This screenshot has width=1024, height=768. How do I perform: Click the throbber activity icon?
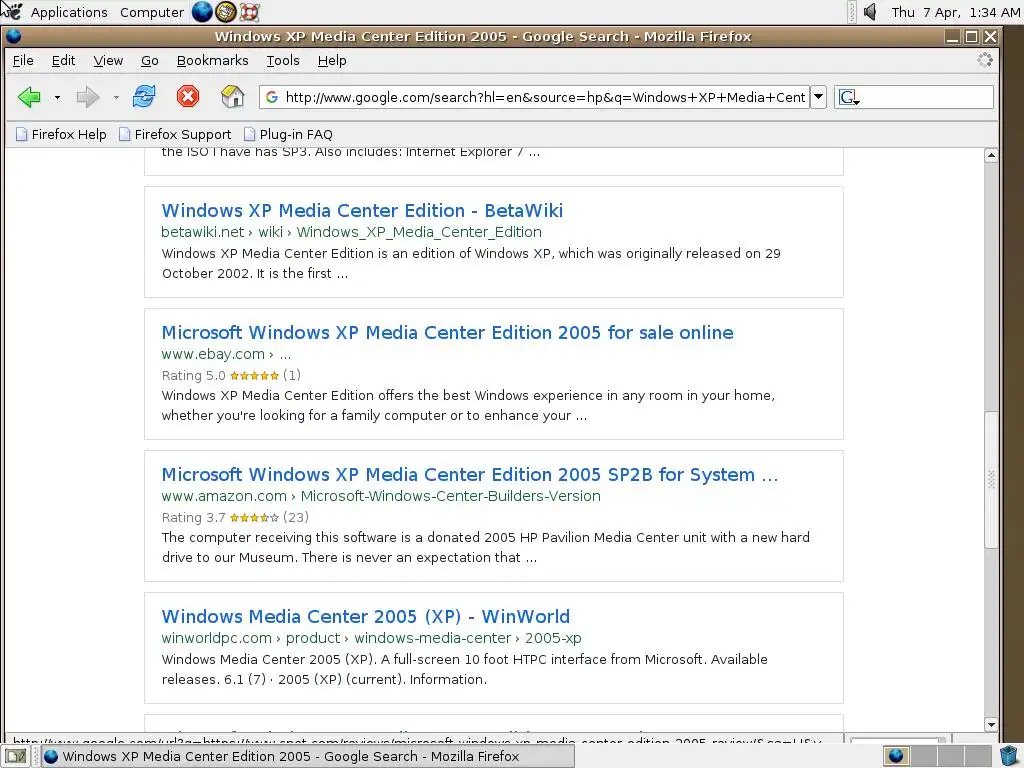click(985, 60)
